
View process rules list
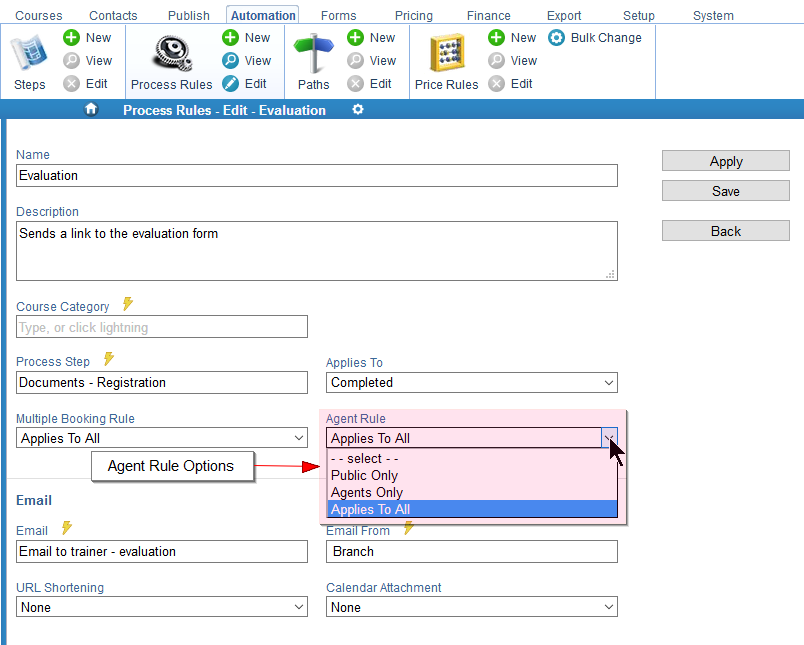click(x=246, y=61)
